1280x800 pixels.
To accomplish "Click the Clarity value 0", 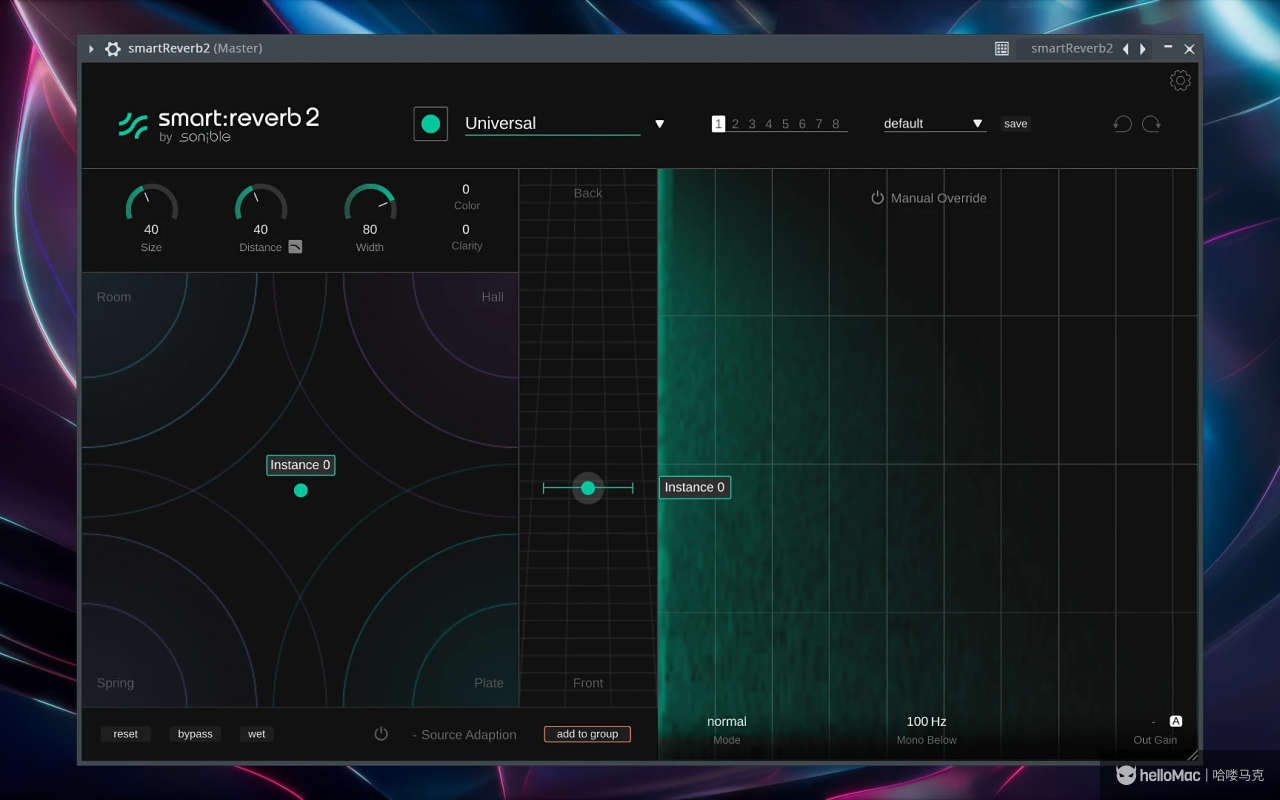I will point(466,229).
